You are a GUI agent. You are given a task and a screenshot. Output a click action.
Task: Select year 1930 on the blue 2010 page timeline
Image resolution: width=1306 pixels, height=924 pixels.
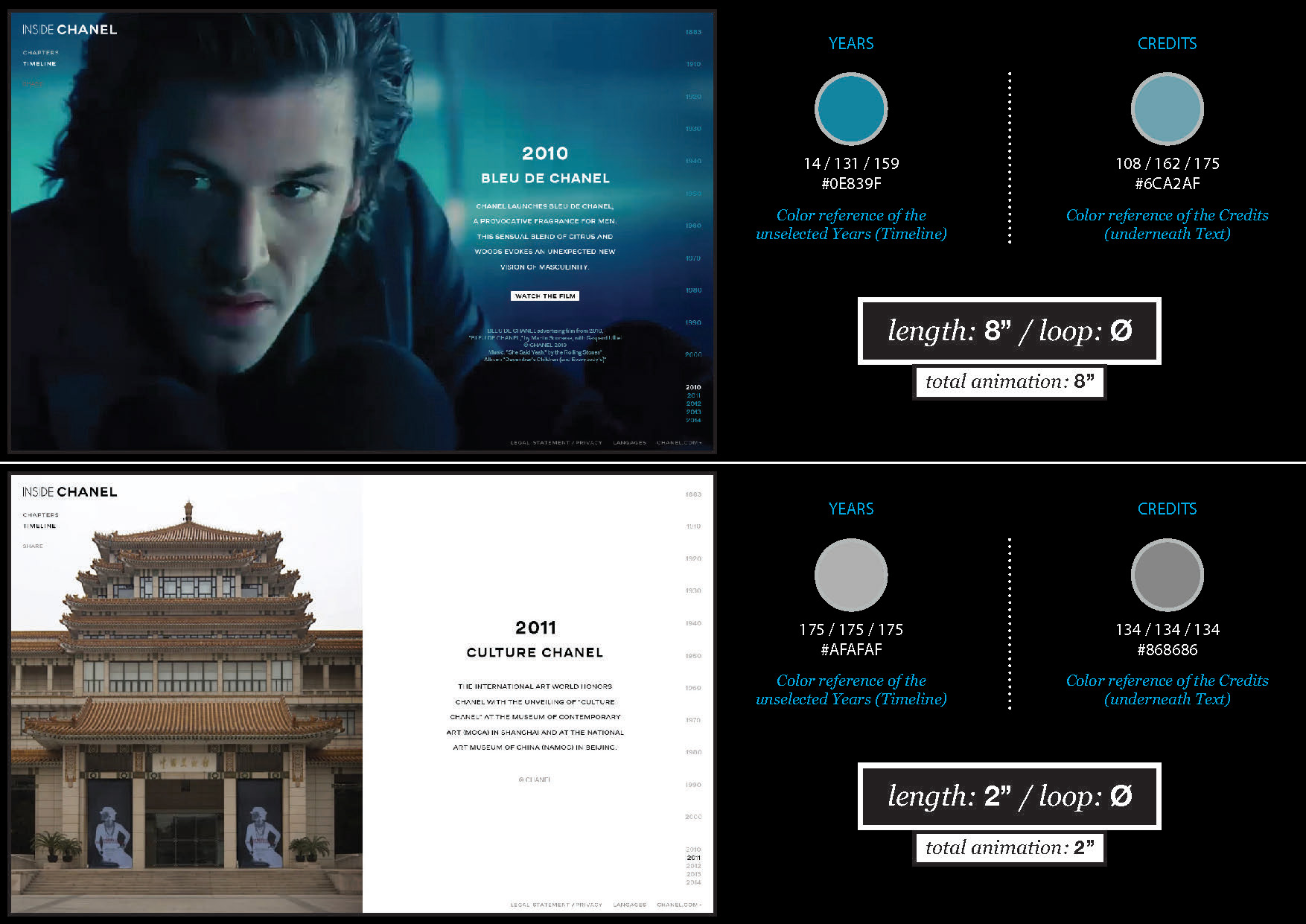pos(693,129)
